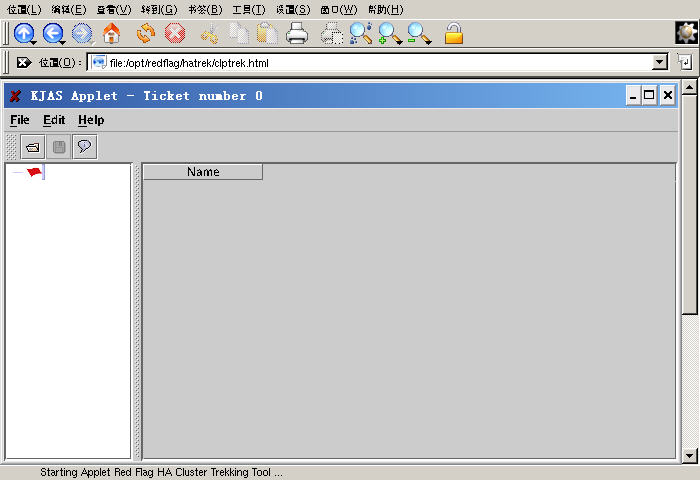Image resolution: width=700 pixels, height=480 pixels.
Task: Click the Up navigation arrow icon
Action: pos(24,33)
